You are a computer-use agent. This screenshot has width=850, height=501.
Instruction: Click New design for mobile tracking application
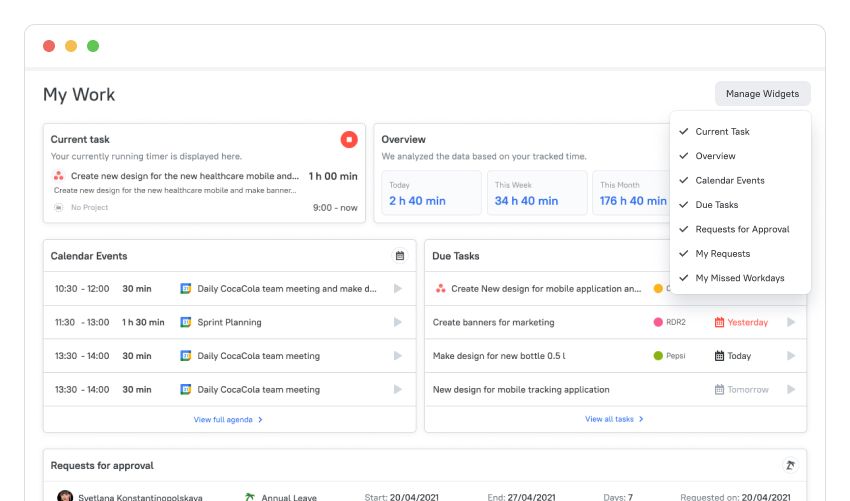pyautogui.click(x=521, y=389)
